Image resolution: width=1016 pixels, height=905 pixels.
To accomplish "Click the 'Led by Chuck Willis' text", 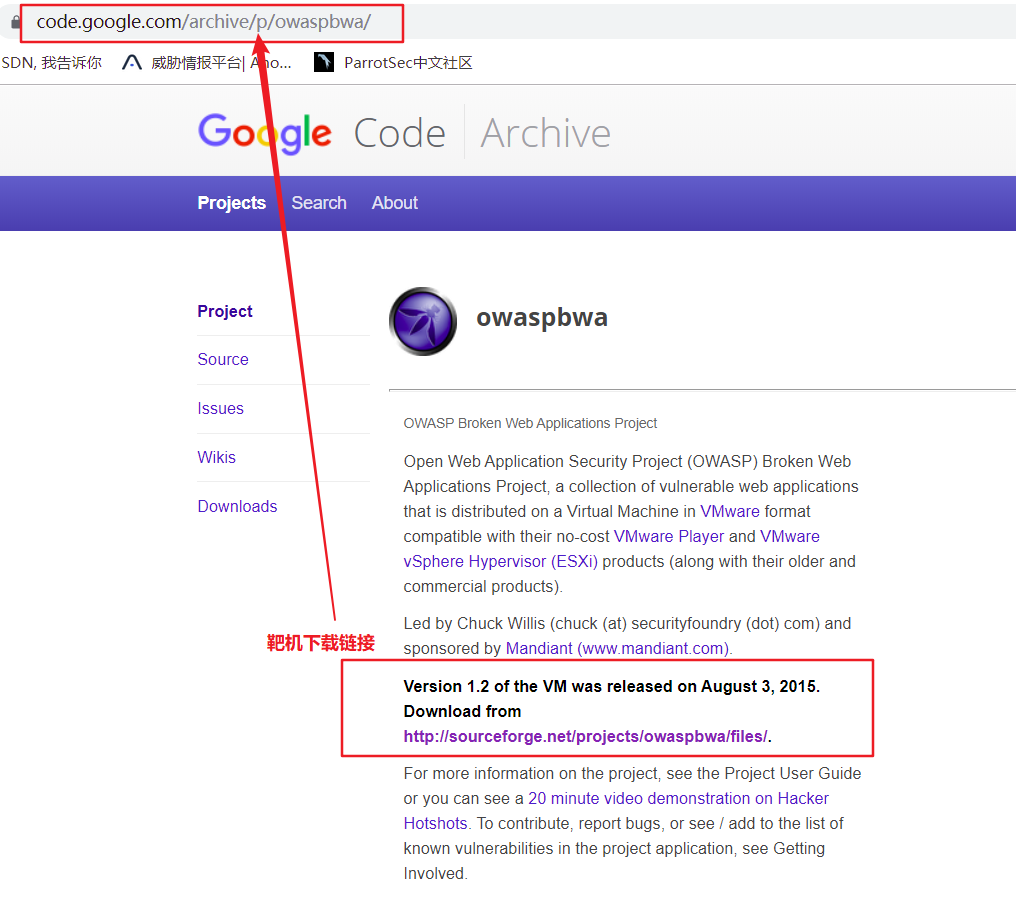I will coord(474,623).
